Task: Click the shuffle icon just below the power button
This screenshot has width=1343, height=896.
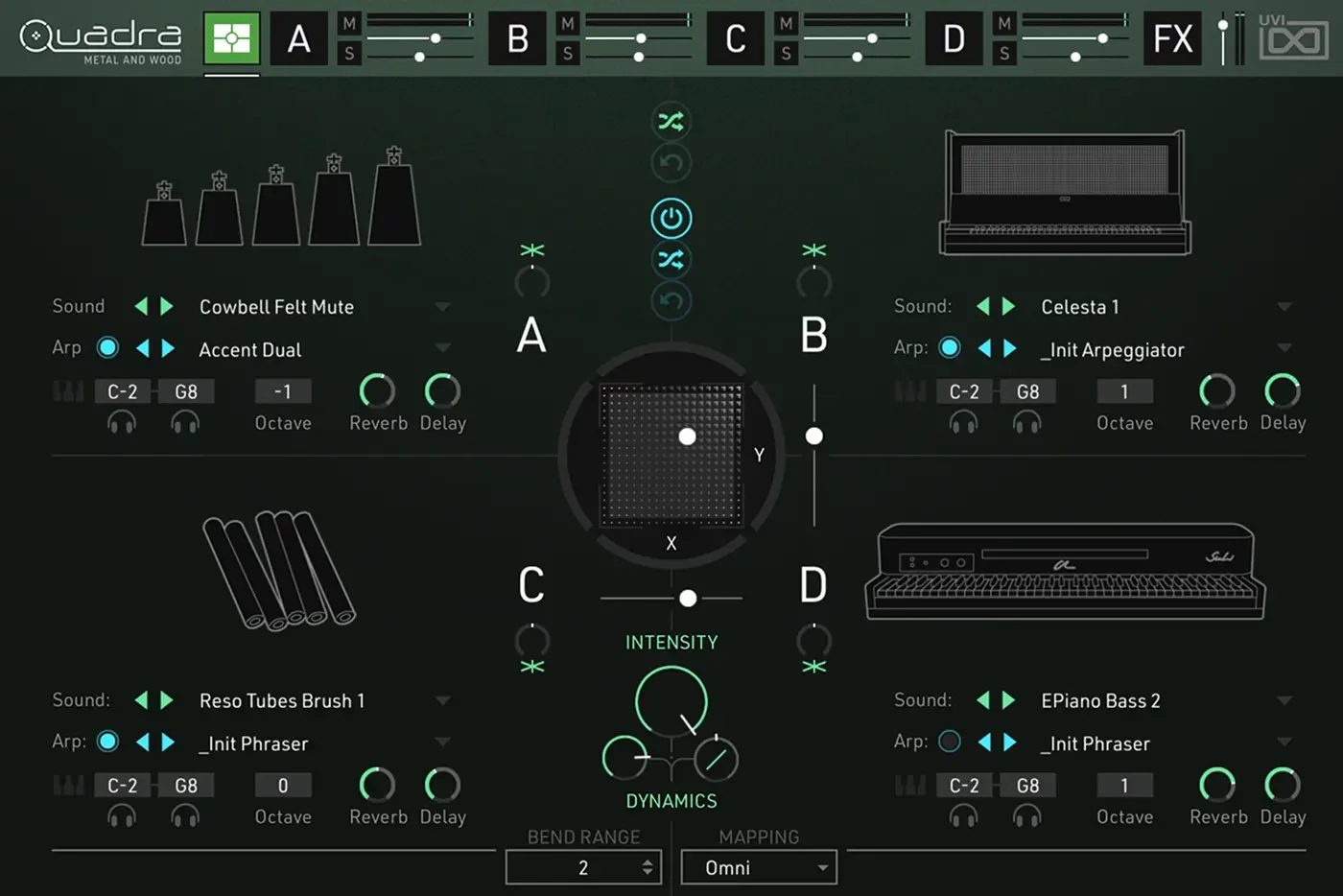Action: pyautogui.click(x=671, y=259)
